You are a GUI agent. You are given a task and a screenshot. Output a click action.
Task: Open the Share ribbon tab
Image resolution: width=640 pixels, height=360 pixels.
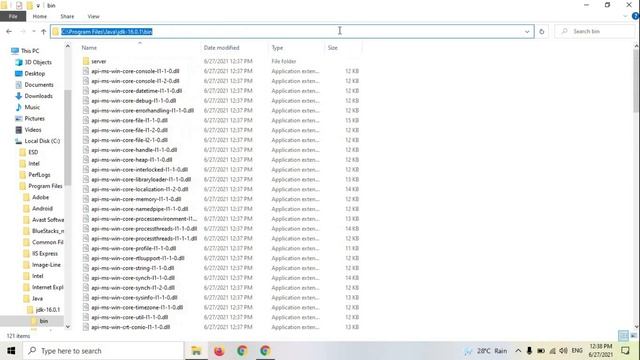[67, 16]
